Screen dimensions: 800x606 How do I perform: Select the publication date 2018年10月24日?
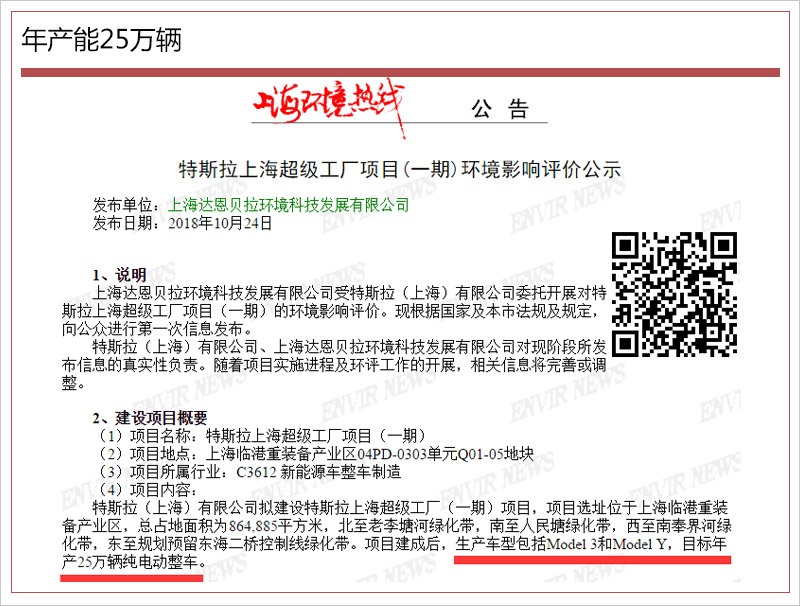[x=220, y=223]
